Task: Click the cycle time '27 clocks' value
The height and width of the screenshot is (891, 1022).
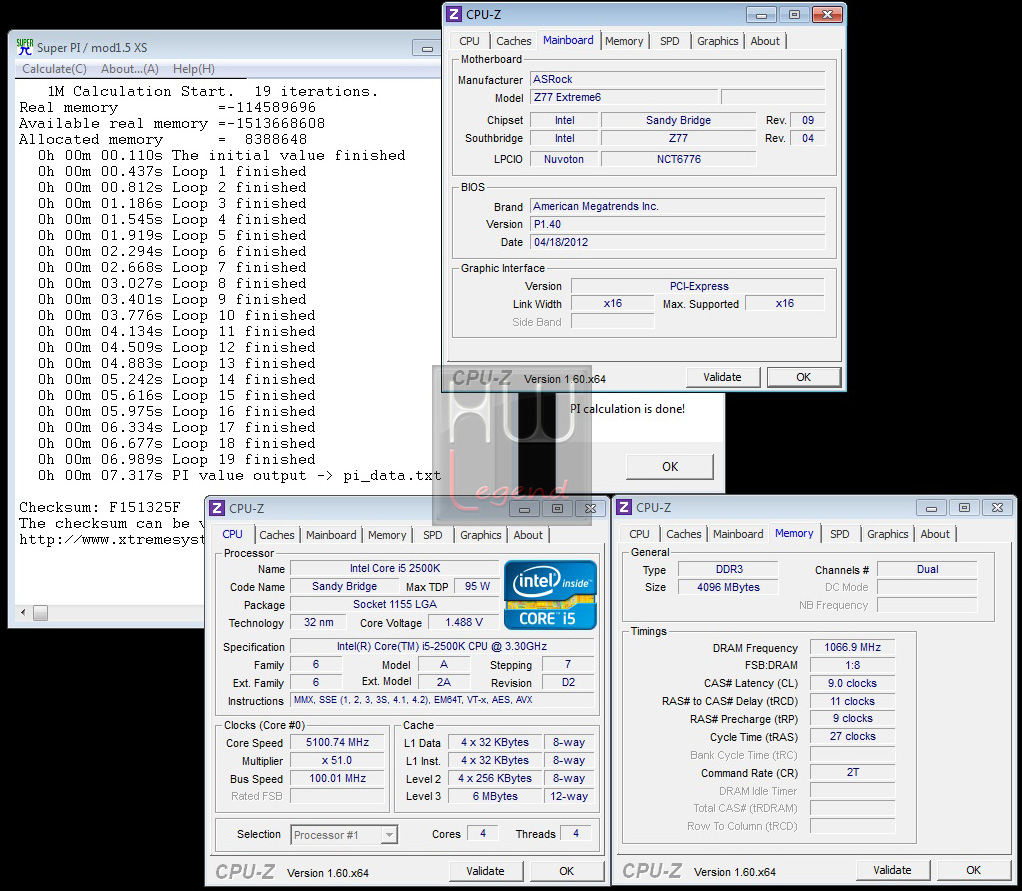Action: coord(852,737)
